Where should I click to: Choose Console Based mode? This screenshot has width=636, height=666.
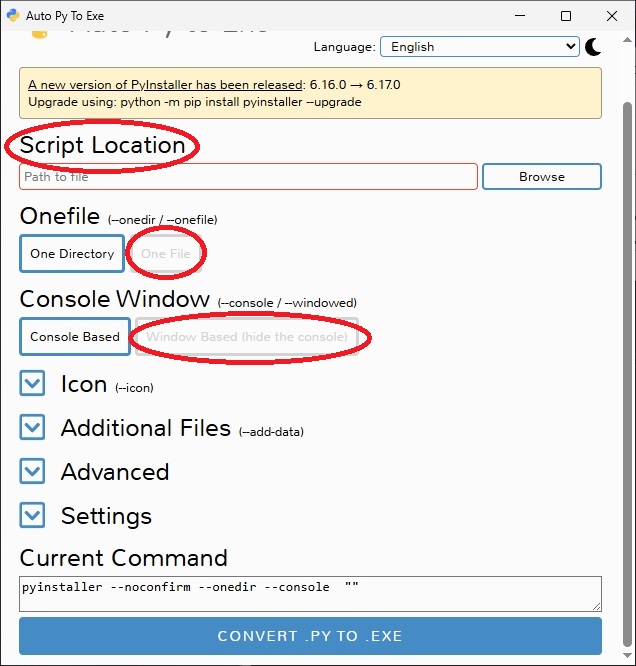(x=75, y=337)
